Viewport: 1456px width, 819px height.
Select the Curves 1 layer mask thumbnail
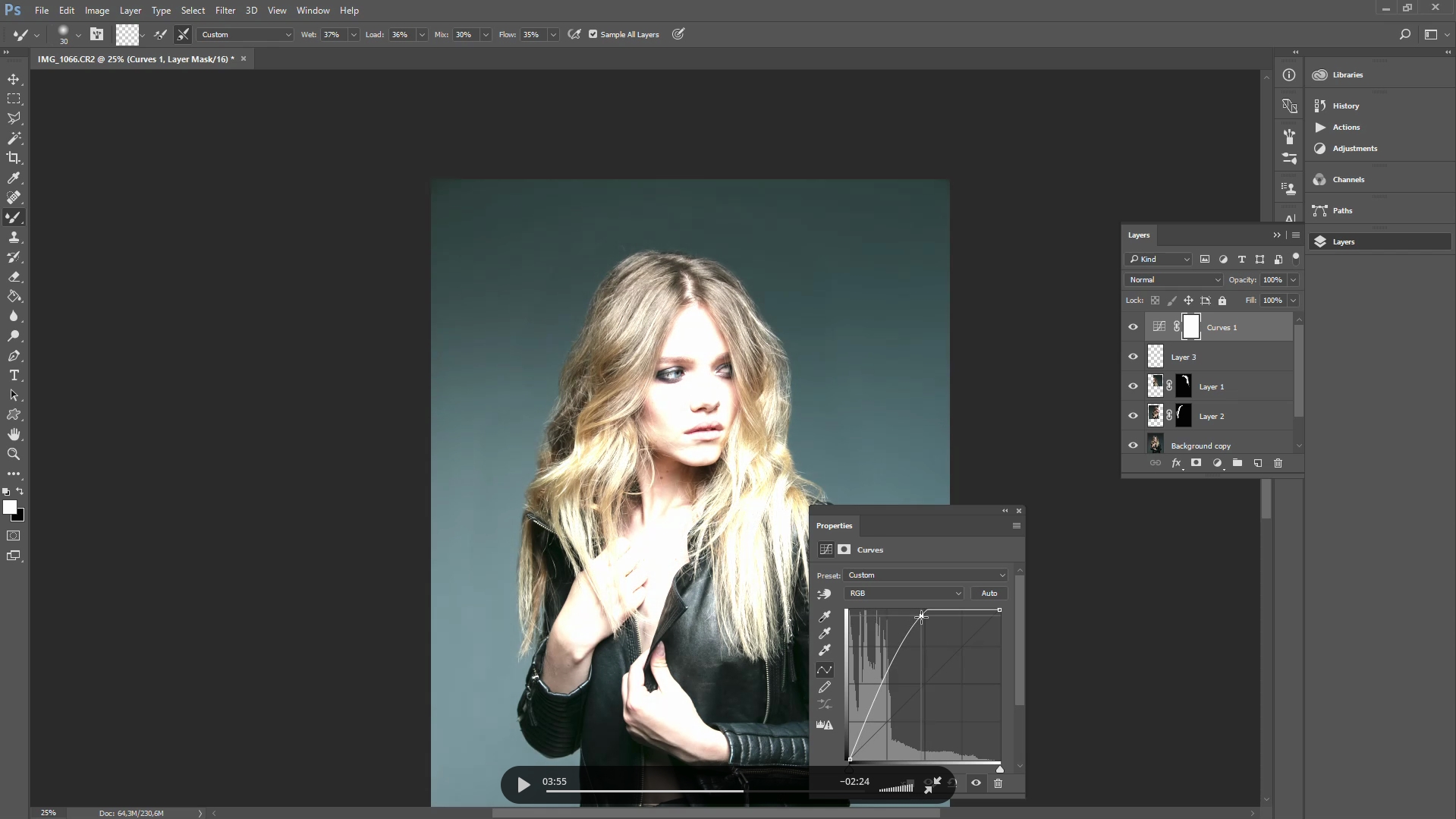pyautogui.click(x=1192, y=327)
